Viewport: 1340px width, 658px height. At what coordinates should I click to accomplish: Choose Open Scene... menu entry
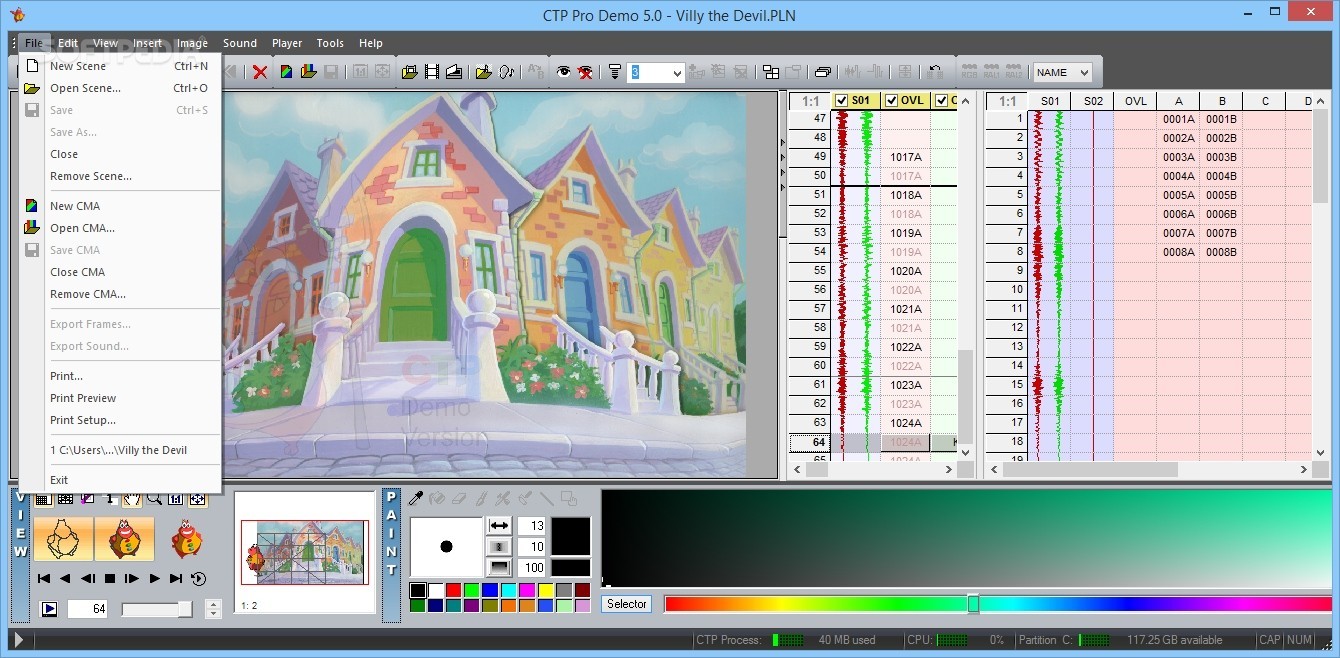point(120,88)
